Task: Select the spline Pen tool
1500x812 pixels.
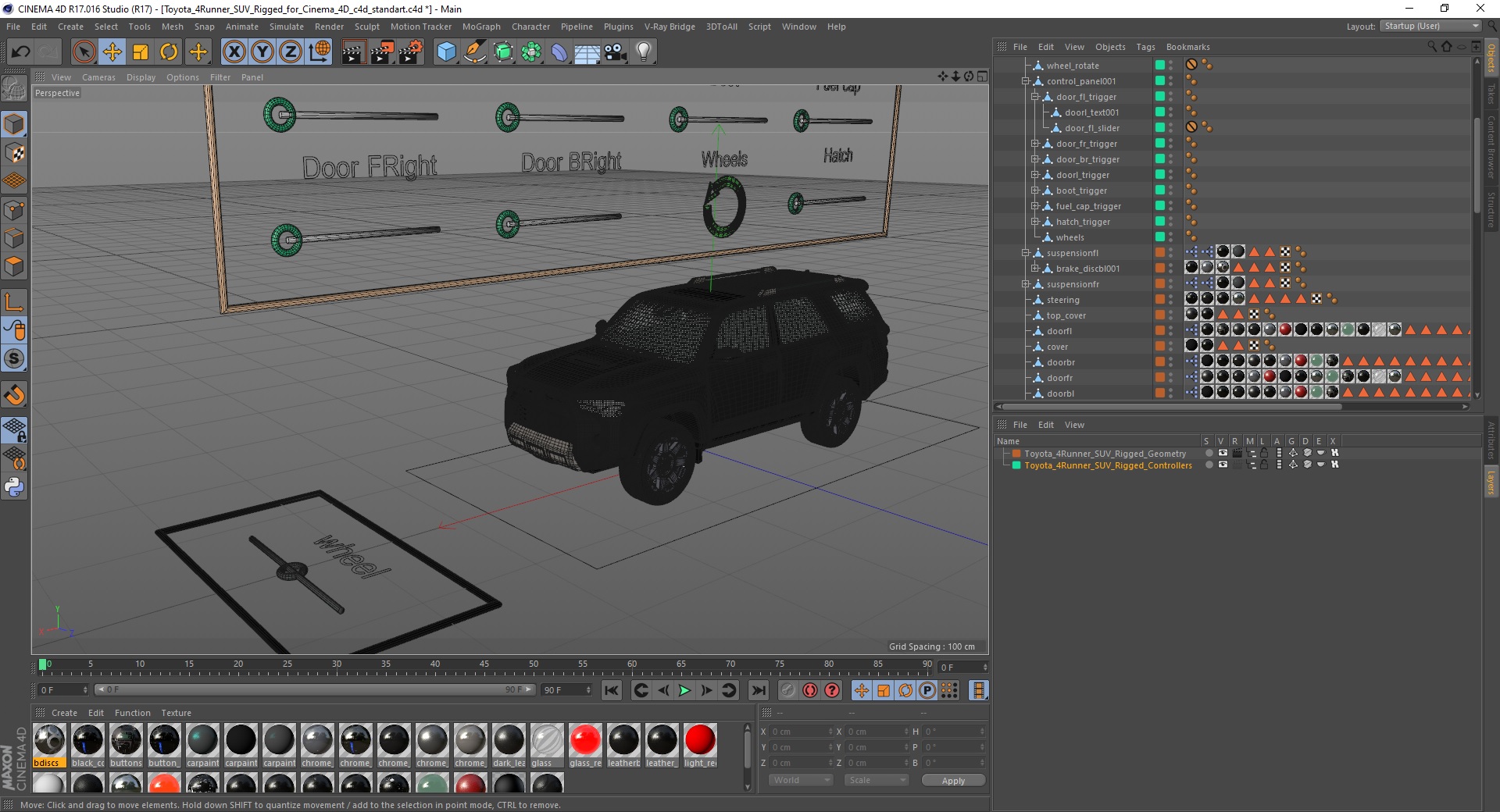Action: click(474, 52)
